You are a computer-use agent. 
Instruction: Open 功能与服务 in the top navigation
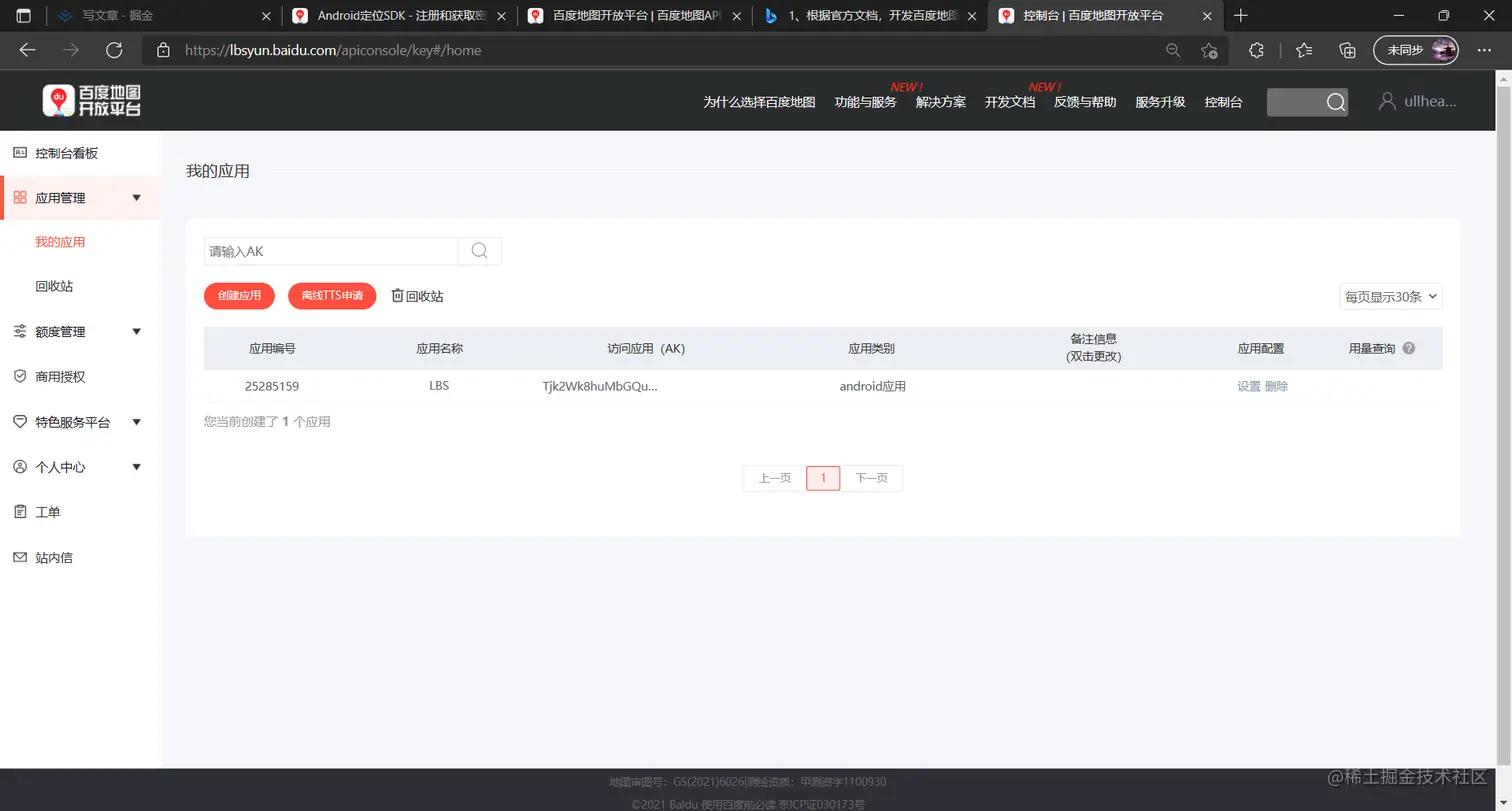click(x=866, y=102)
